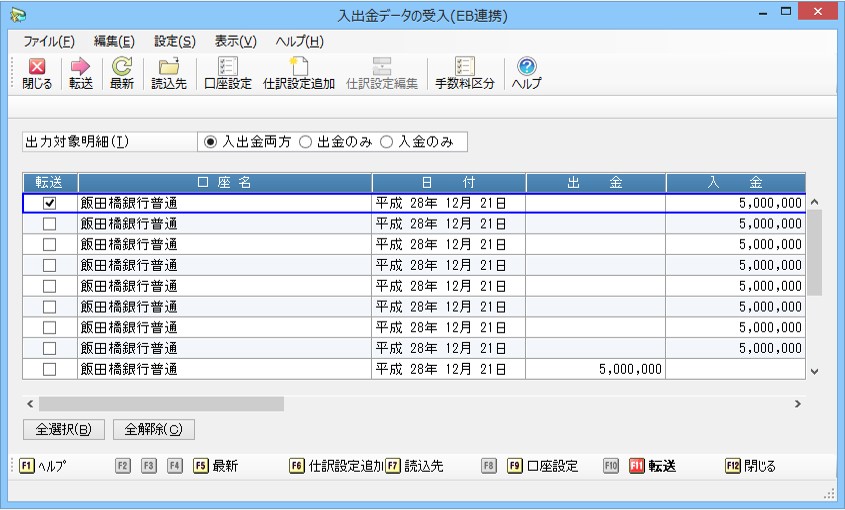Click the 転送 (Transfer) arrow icon
The image size is (845, 510).
click(81, 68)
